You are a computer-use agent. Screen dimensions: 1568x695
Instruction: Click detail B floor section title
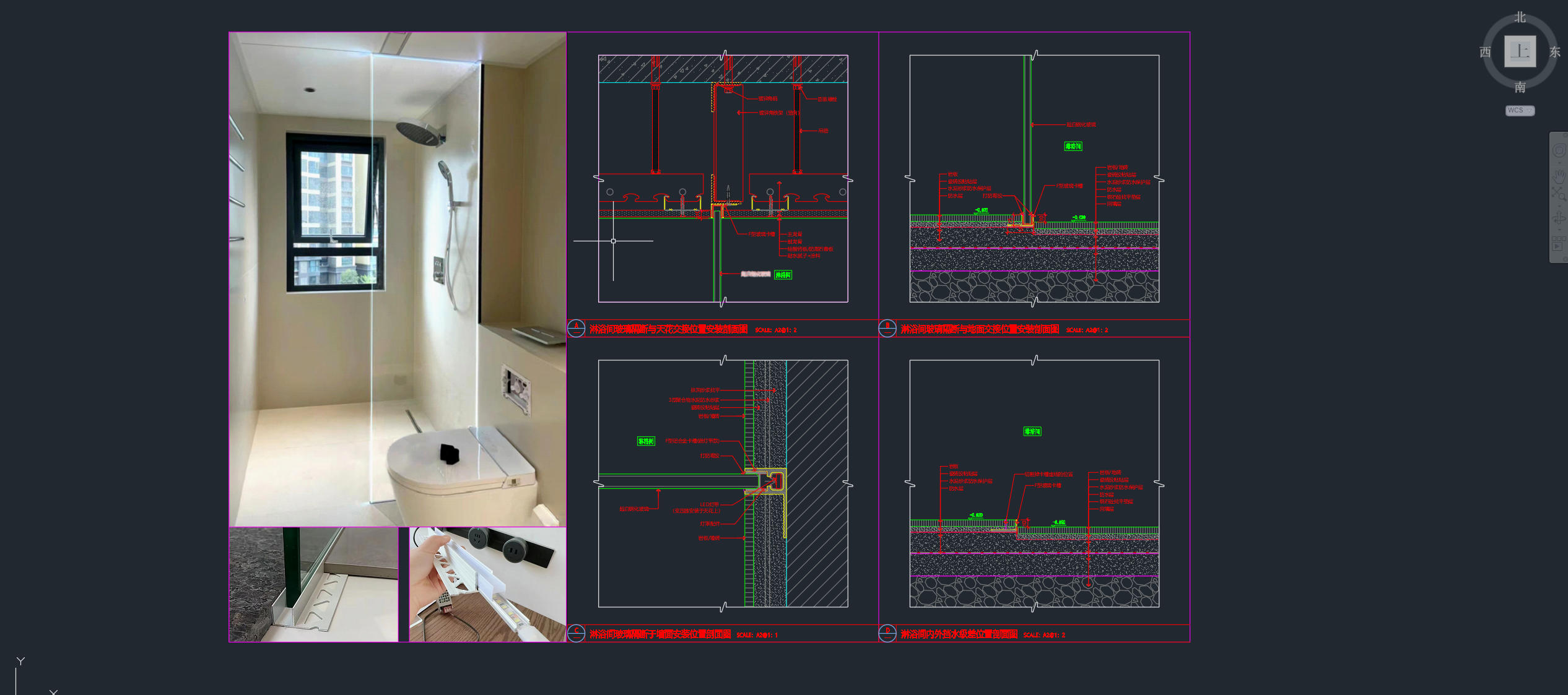click(x=979, y=329)
